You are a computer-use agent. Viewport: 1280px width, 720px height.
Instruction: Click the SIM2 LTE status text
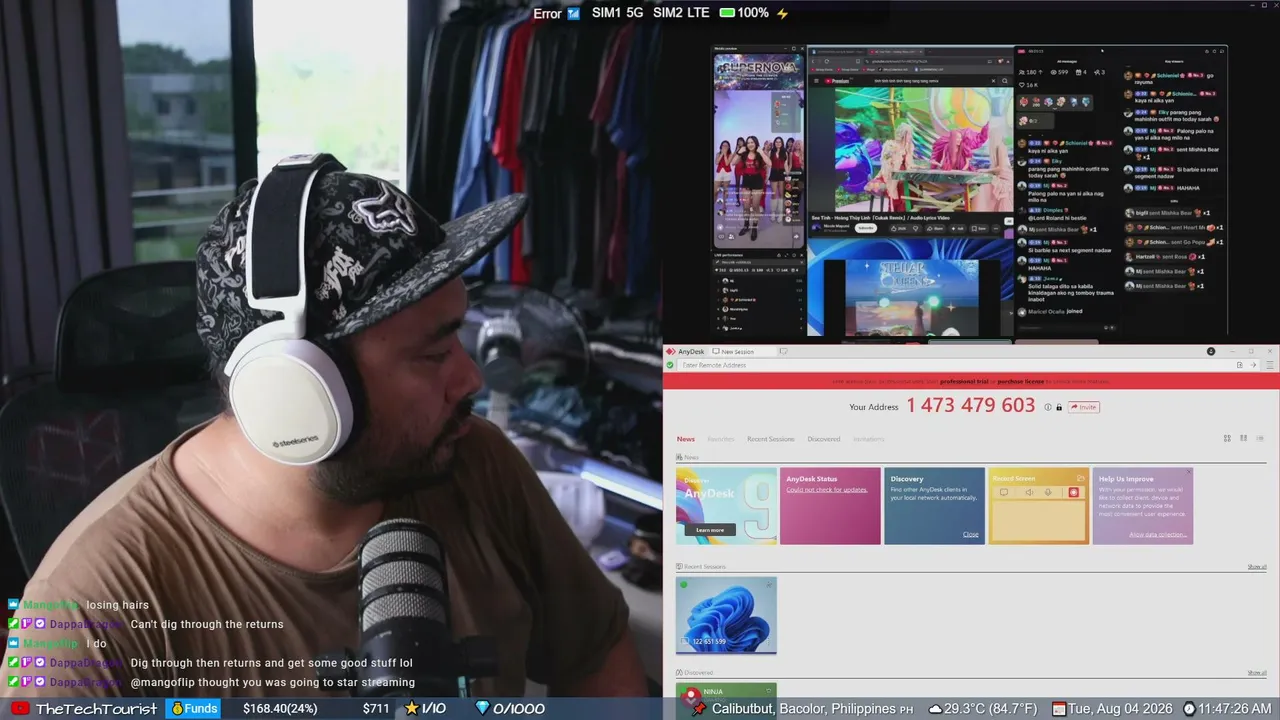click(x=681, y=13)
